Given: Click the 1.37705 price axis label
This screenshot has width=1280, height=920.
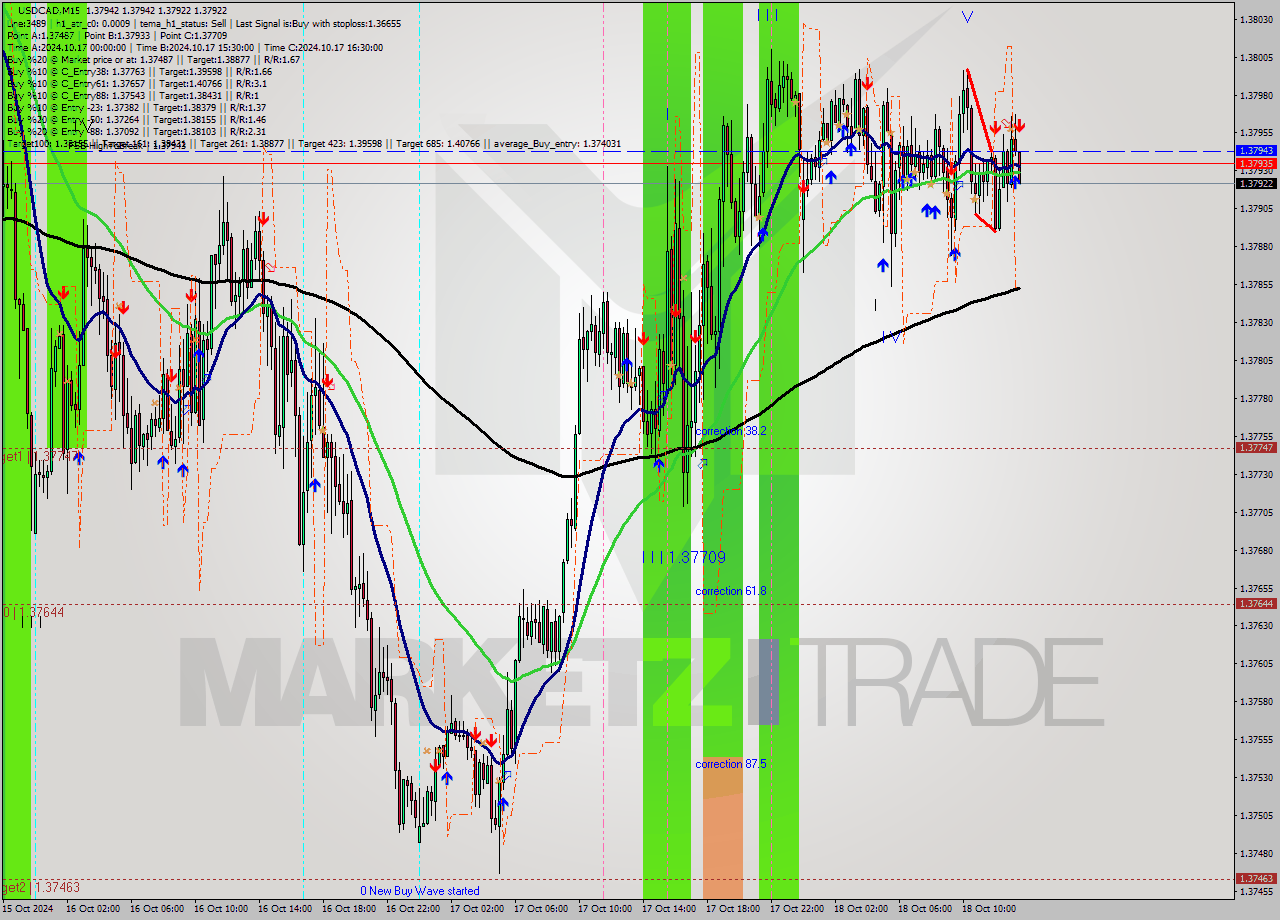Looking at the screenshot, I should 1257,512.
